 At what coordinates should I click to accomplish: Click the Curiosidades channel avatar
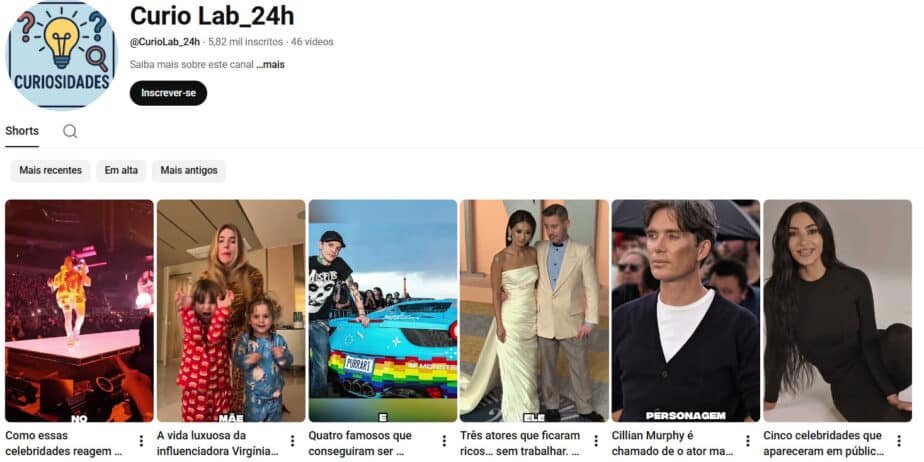61,55
